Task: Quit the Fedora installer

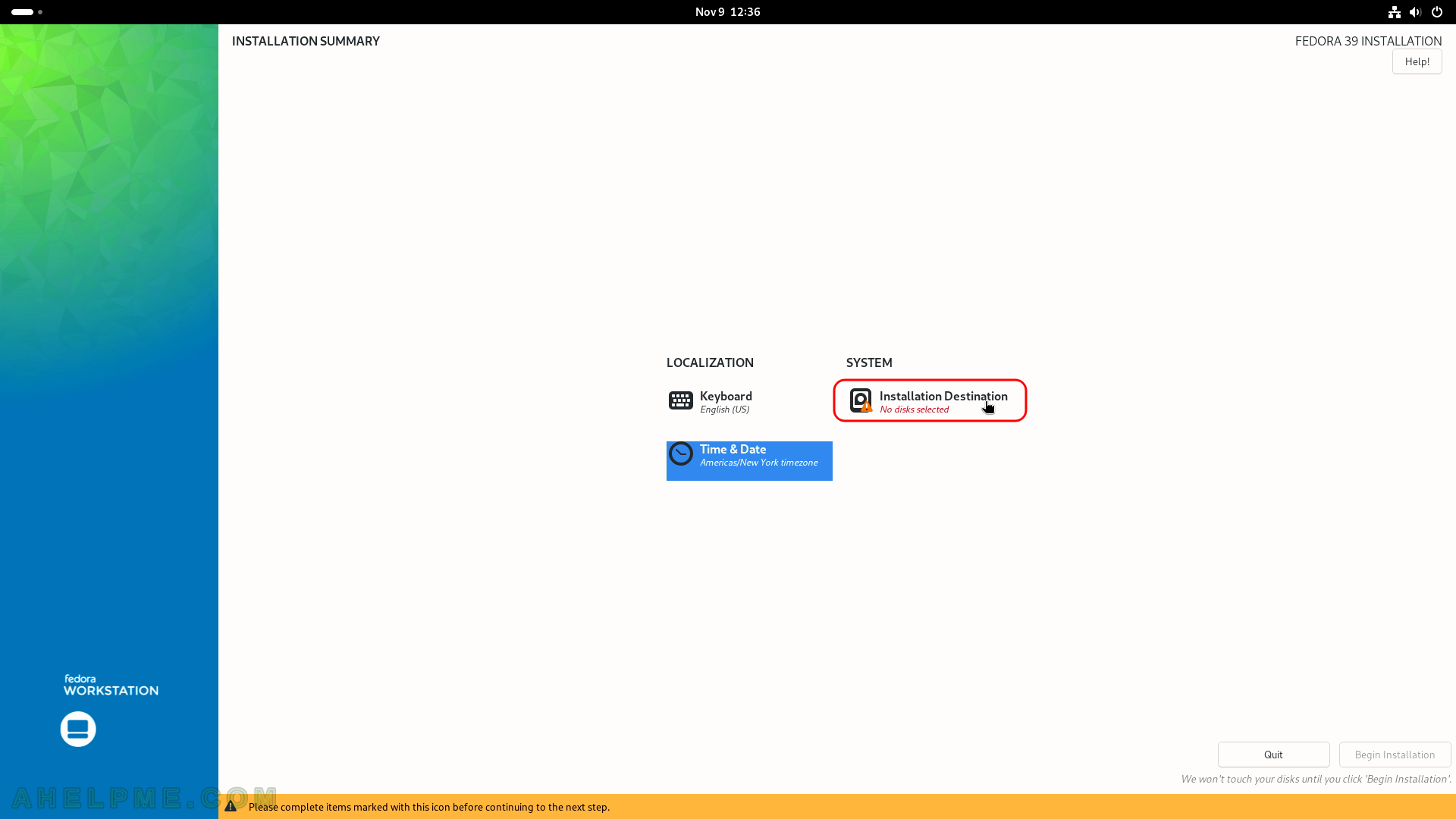Action: [1273, 755]
